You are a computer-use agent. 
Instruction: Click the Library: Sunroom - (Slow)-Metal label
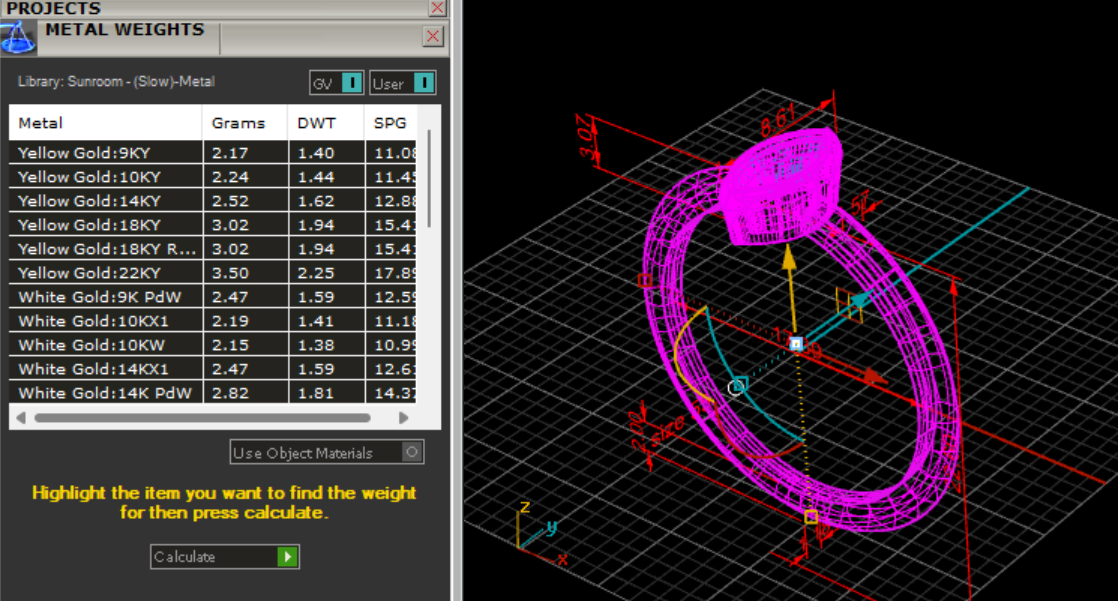[x=116, y=81]
